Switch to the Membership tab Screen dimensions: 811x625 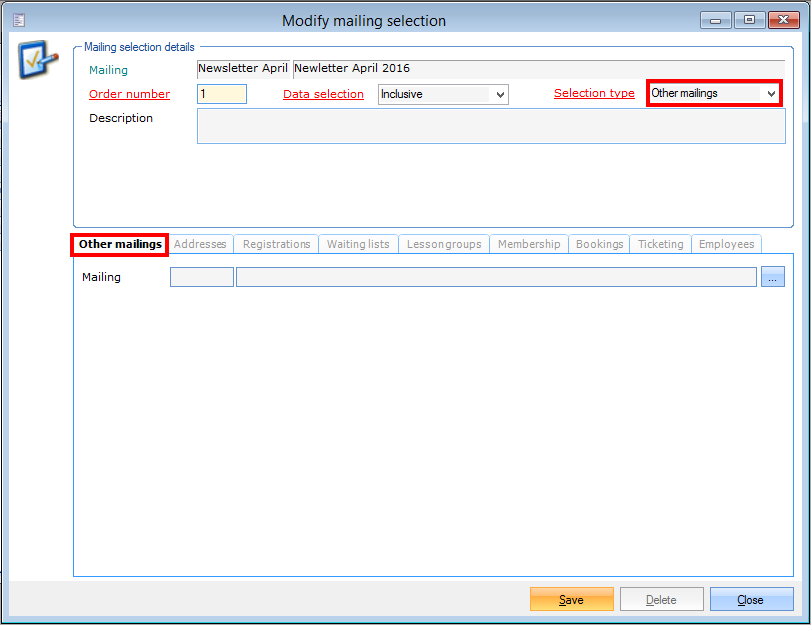coord(529,244)
